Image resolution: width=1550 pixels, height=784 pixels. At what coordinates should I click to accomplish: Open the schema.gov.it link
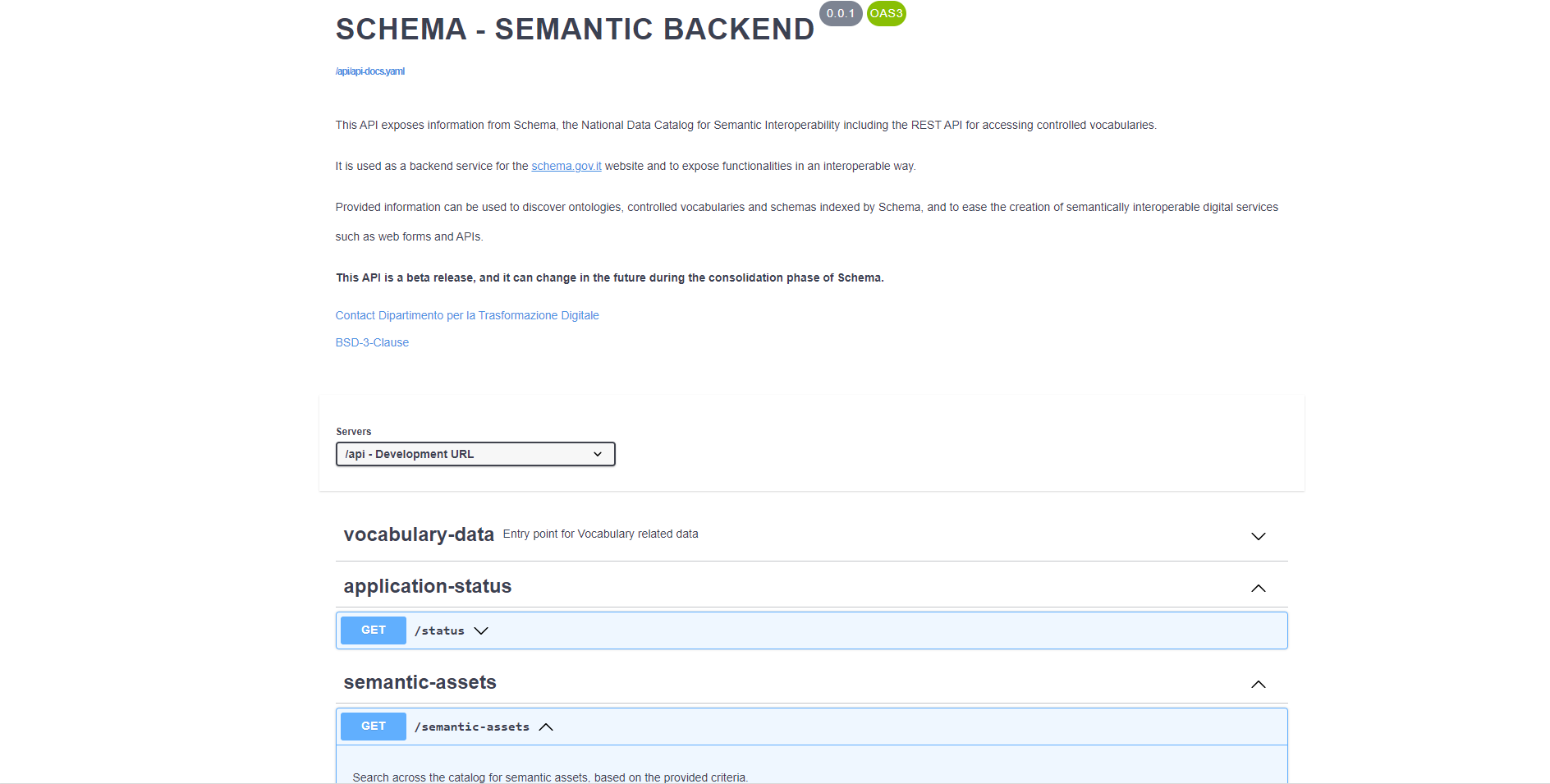click(x=566, y=166)
